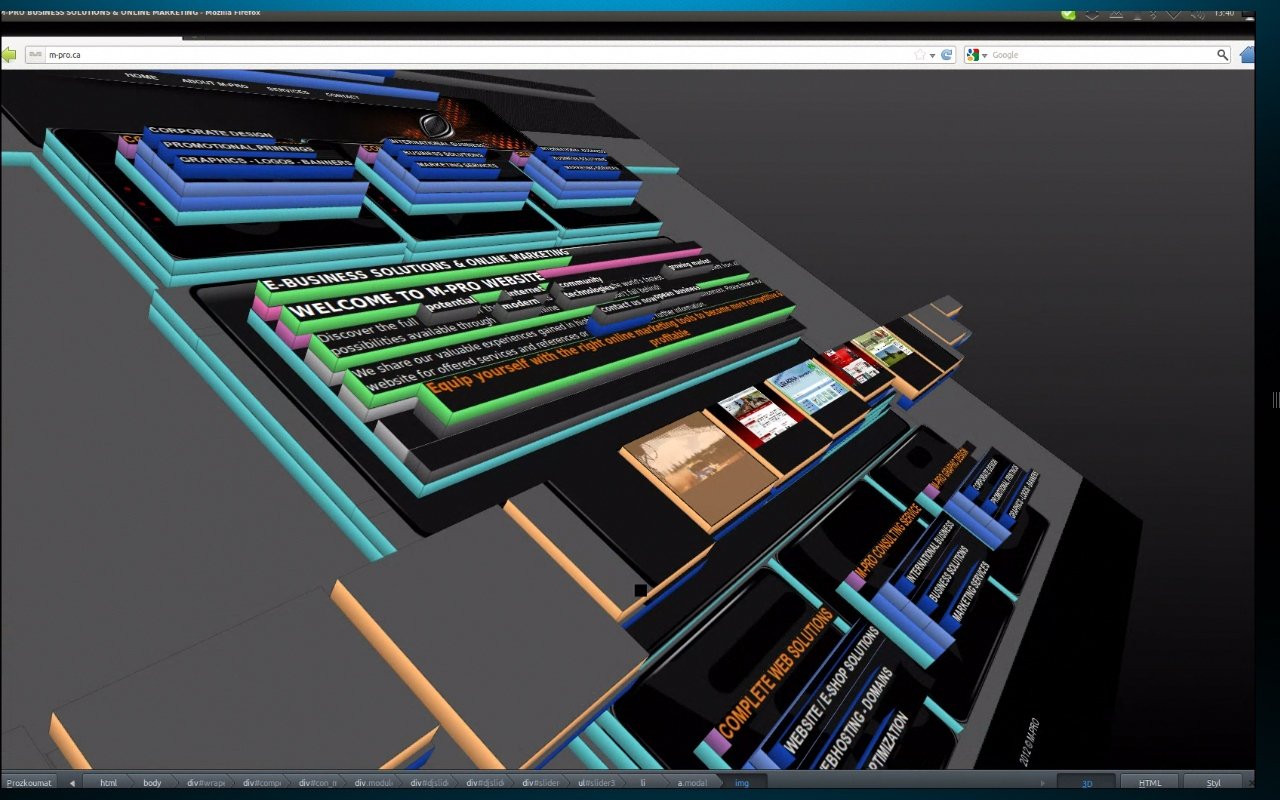Select the li breadcrumb
1280x800 pixels.
tap(644, 783)
